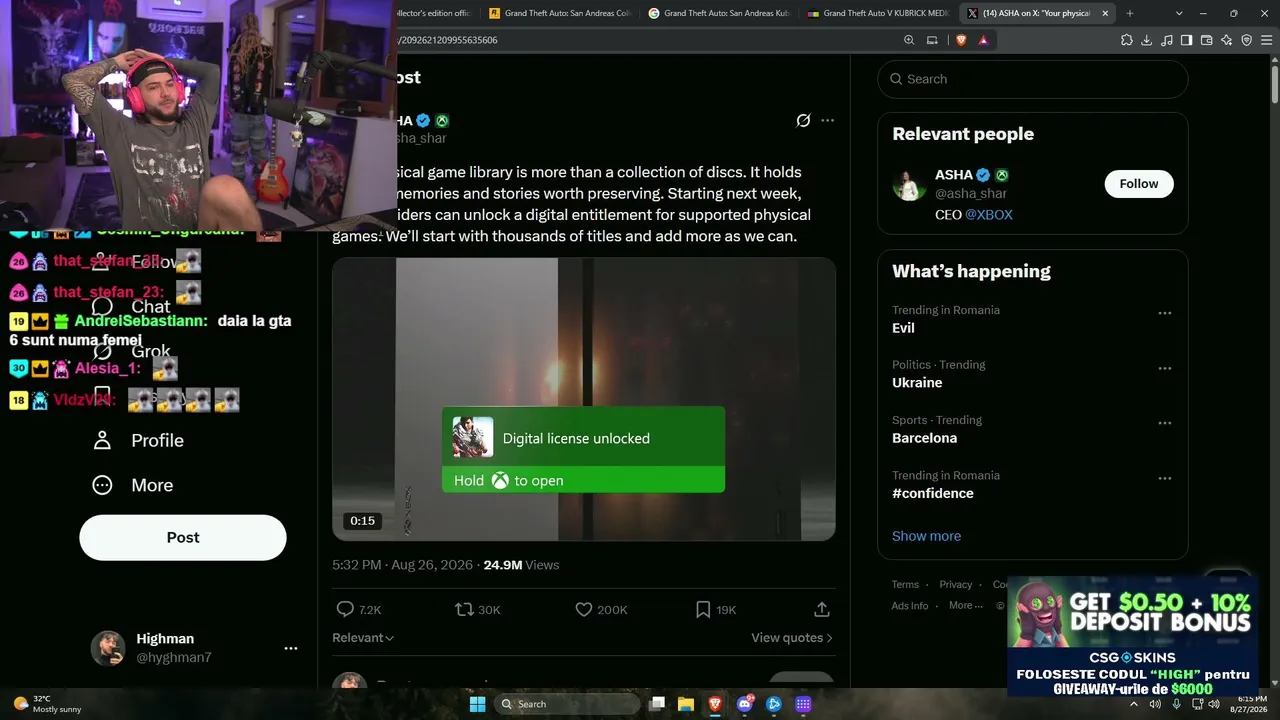Click the Brave browser icon in the taskbar

pos(715,704)
